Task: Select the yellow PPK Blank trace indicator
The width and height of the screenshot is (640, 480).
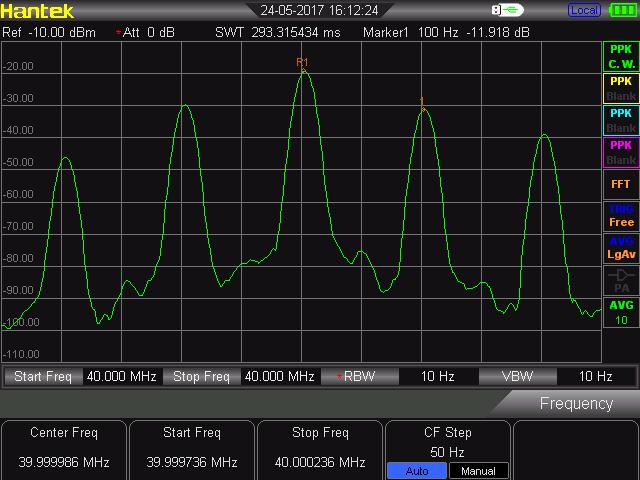Action: click(x=621, y=89)
